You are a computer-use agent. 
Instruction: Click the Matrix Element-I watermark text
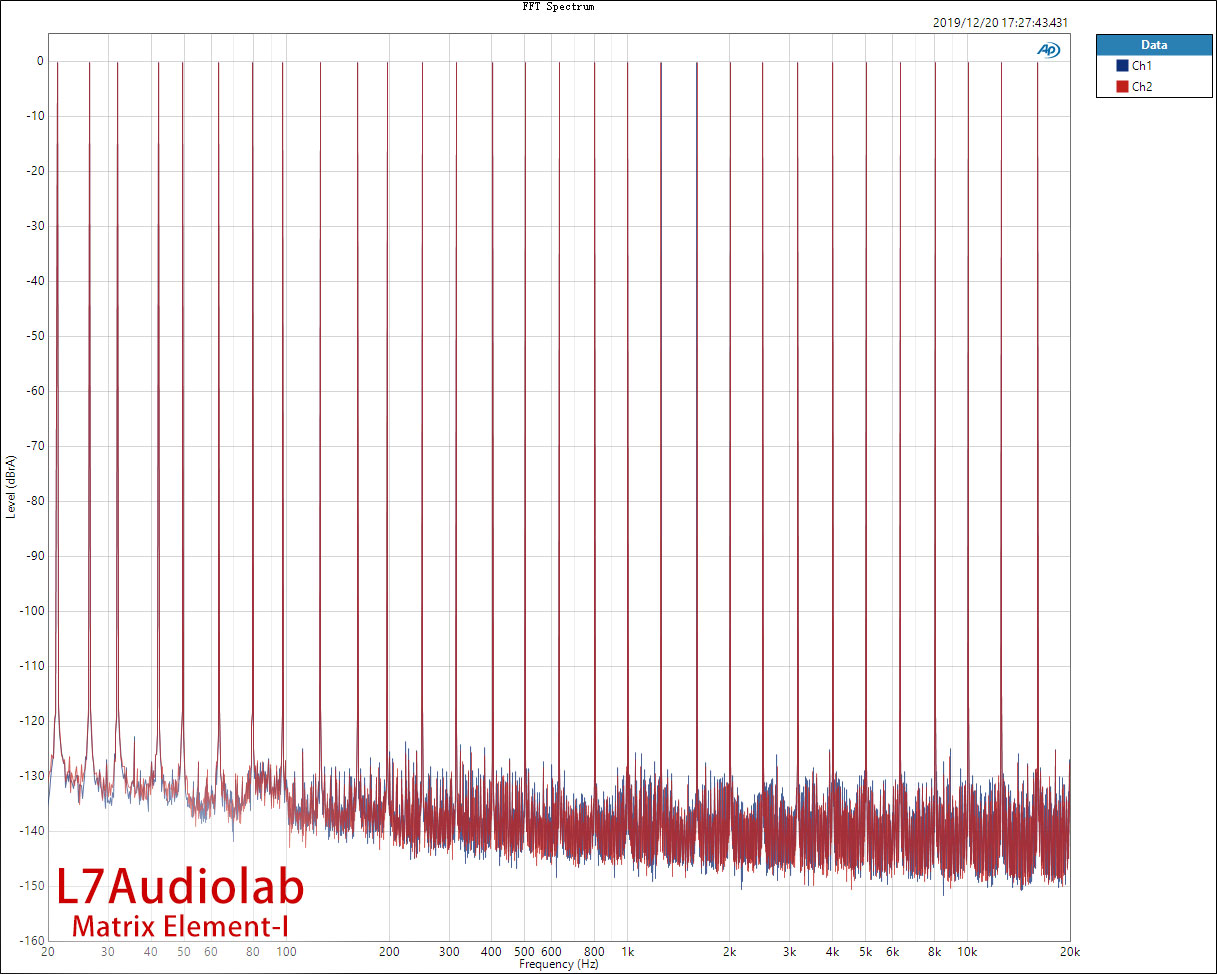coord(181,925)
